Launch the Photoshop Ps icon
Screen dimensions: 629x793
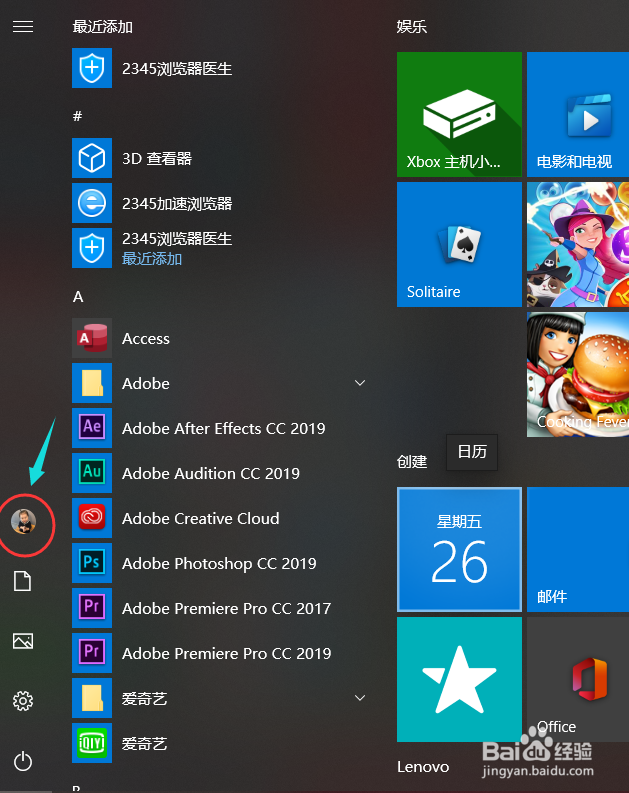click(x=92, y=563)
